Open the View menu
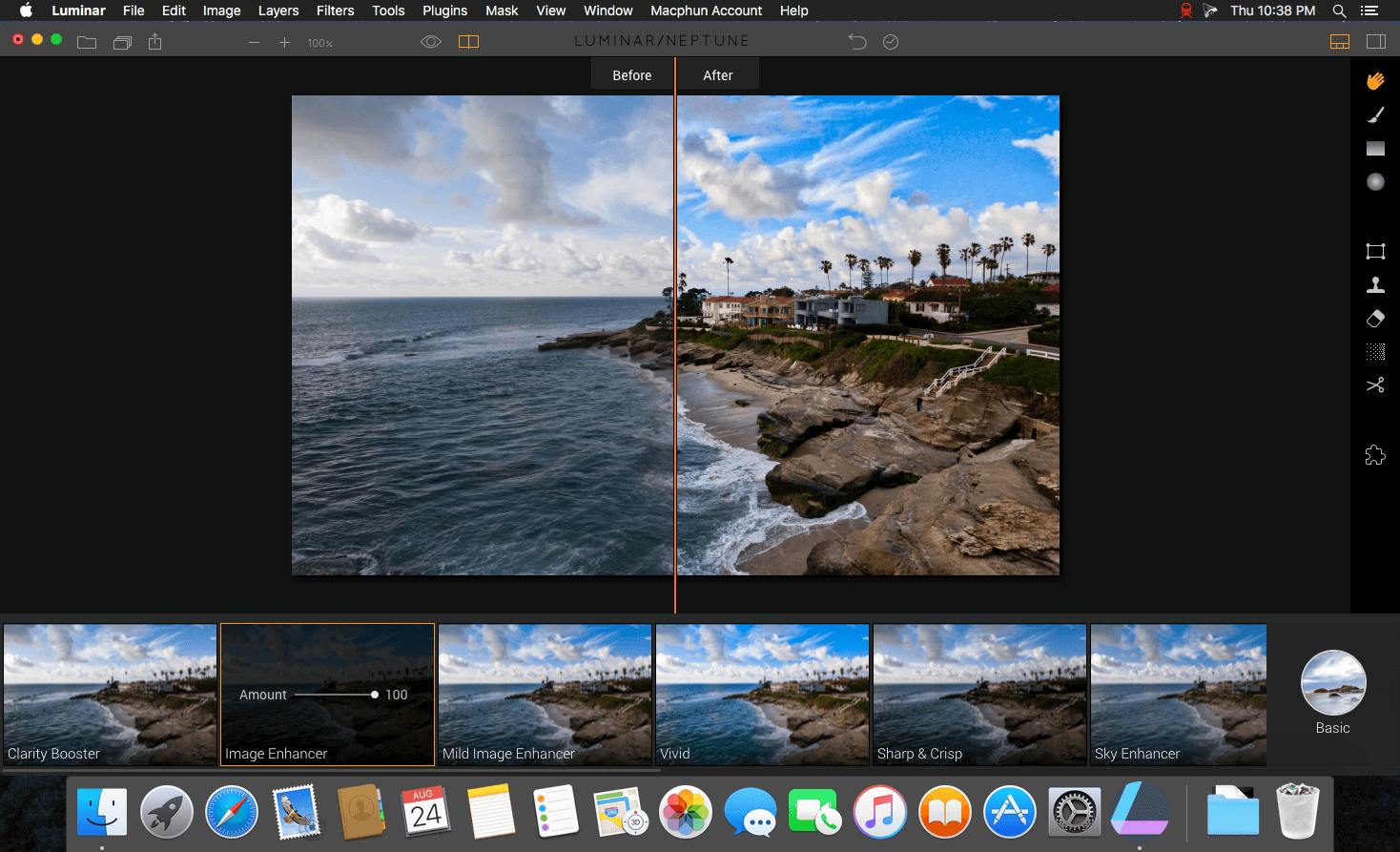 [551, 10]
